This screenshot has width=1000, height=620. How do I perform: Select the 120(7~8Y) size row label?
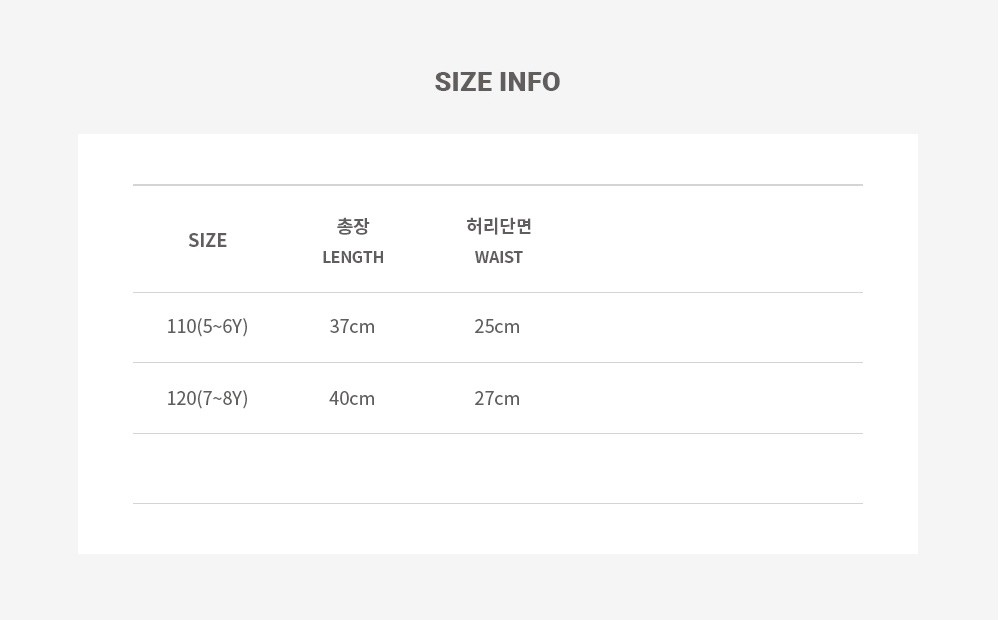coord(207,399)
